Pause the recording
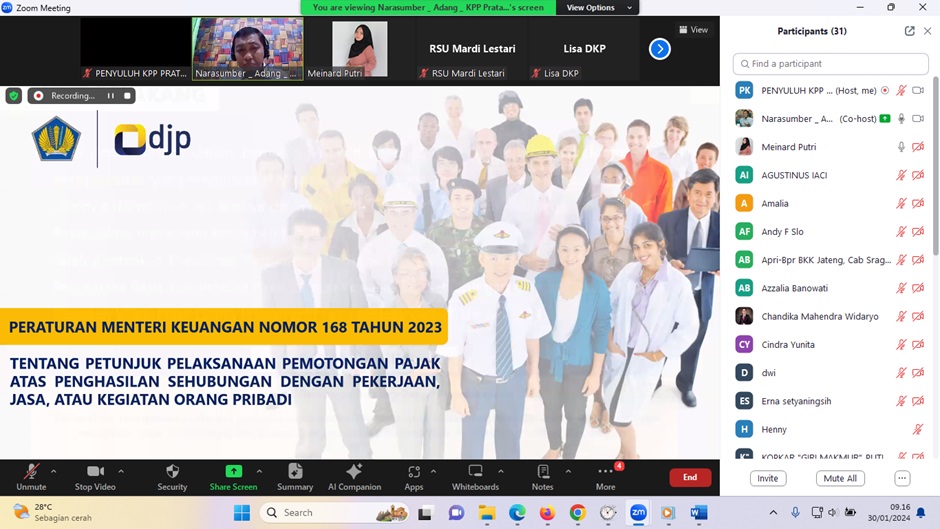Image resolution: width=940 pixels, height=529 pixels. 111,96
